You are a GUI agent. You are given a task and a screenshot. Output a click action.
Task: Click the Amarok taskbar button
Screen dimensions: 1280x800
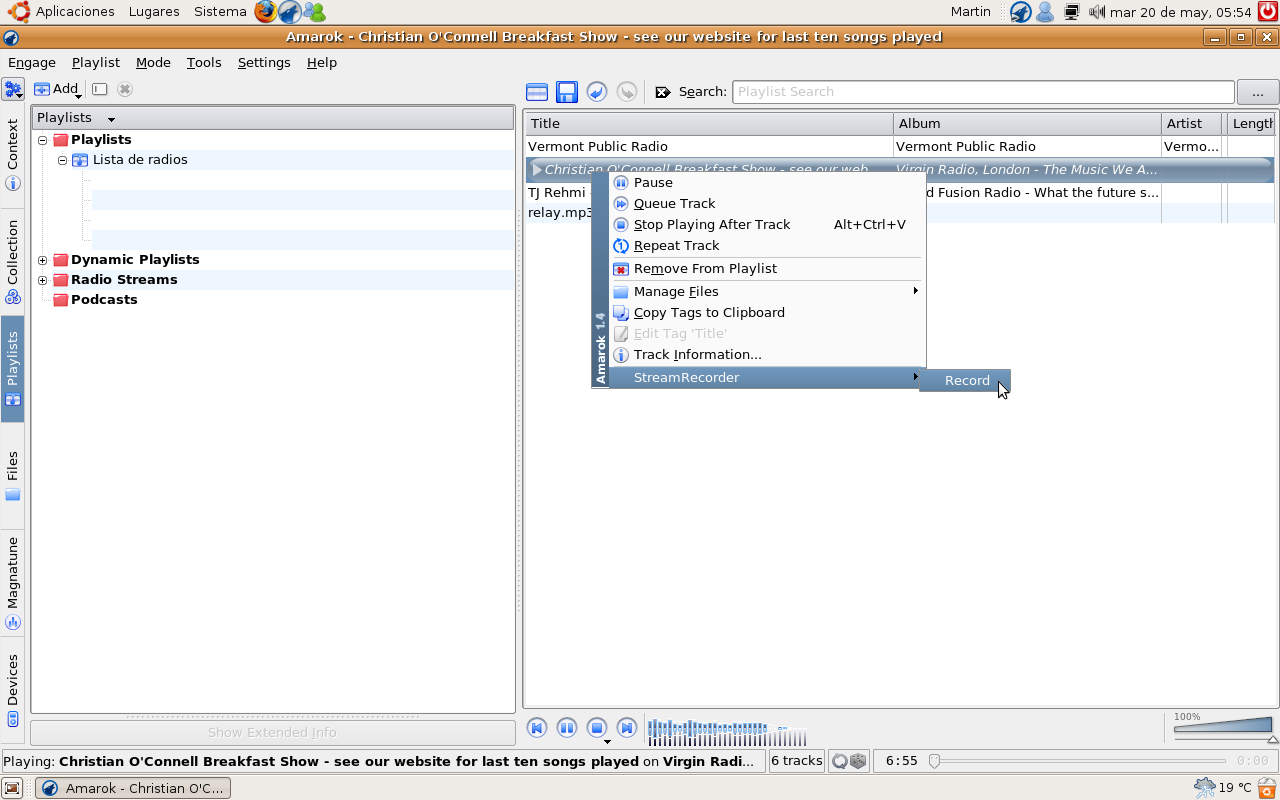click(x=133, y=788)
